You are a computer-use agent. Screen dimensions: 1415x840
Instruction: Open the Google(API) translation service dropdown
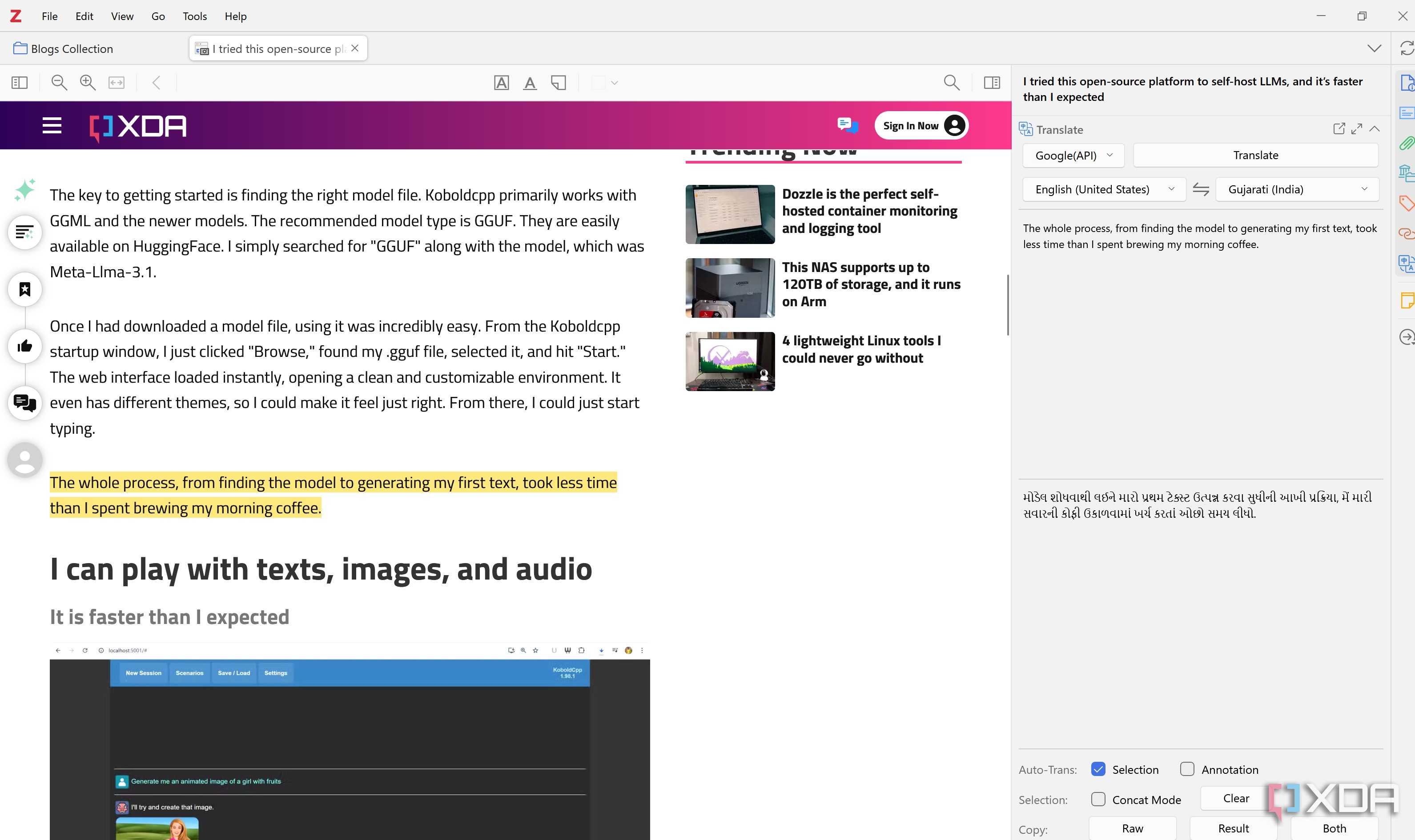coord(1073,155)
